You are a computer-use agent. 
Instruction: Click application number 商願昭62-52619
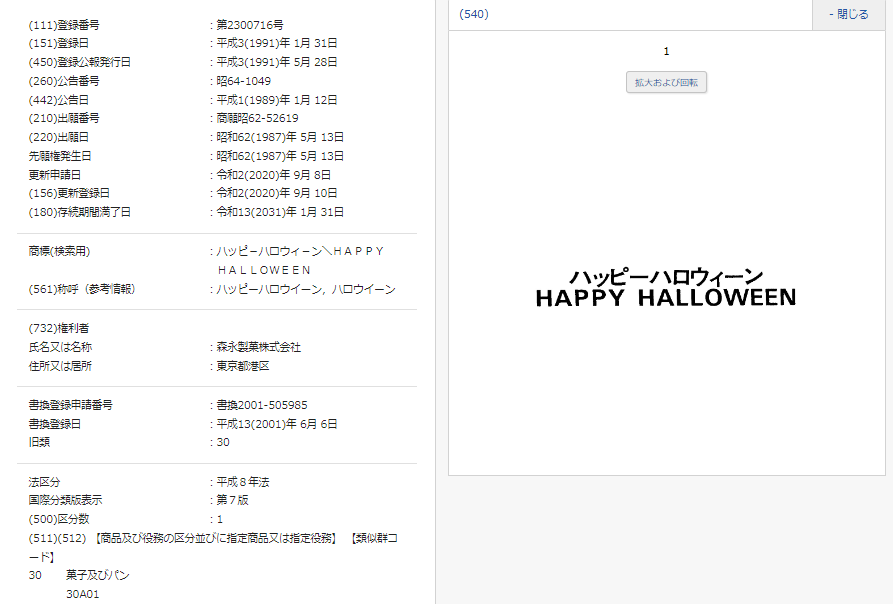[257, 118]
